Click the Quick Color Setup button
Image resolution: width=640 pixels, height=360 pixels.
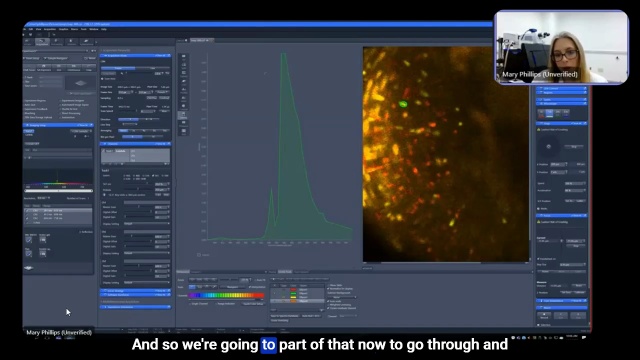[x=253, y=304]
